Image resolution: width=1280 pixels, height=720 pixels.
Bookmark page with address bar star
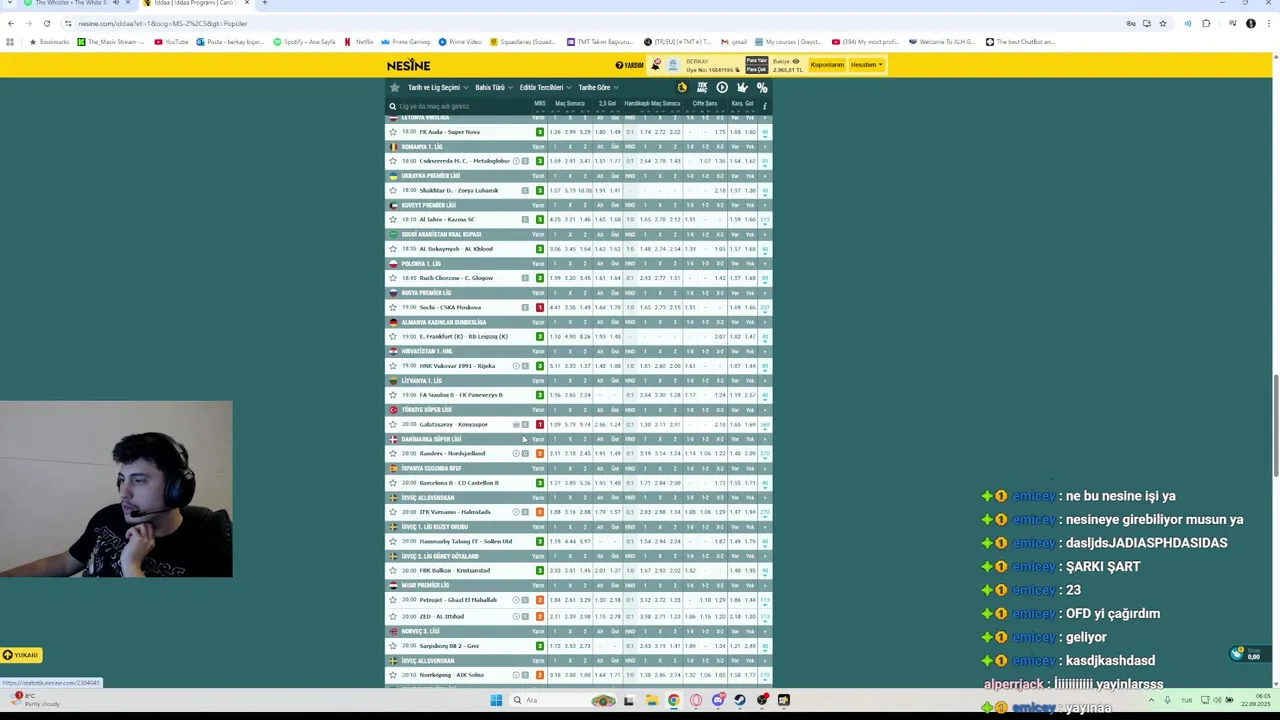coord(1162,23)
